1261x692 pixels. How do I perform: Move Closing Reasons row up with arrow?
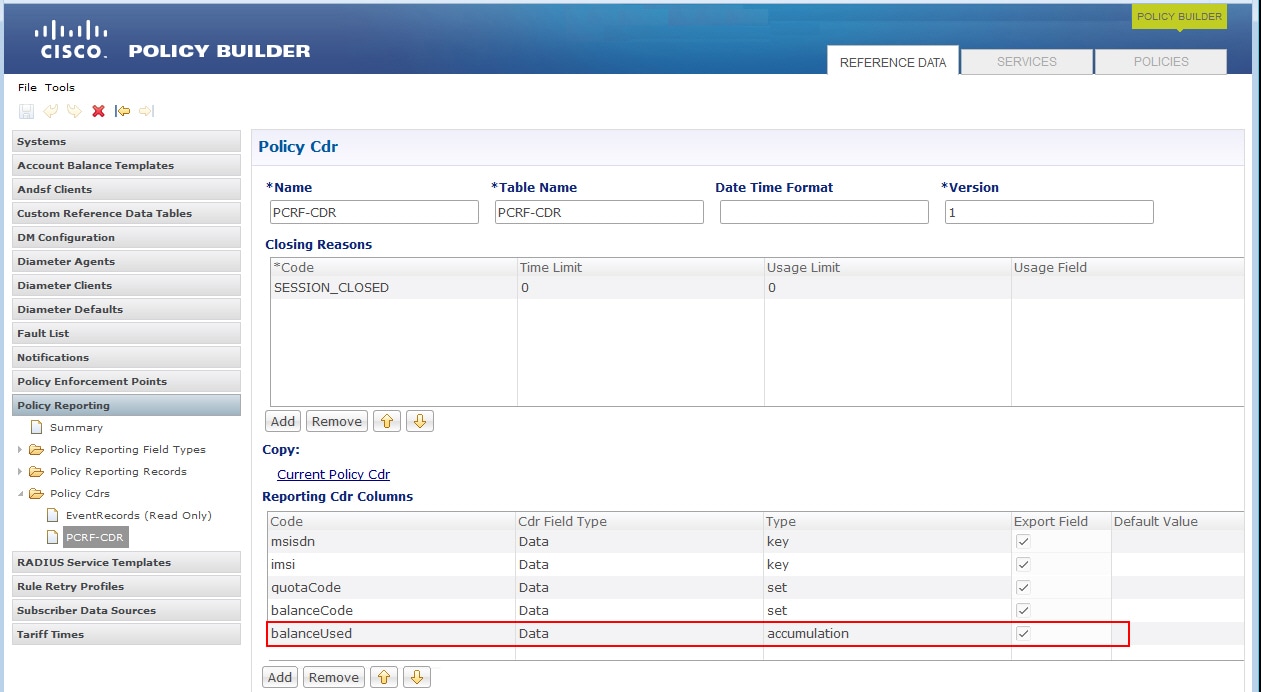click(x=385, y=422)
